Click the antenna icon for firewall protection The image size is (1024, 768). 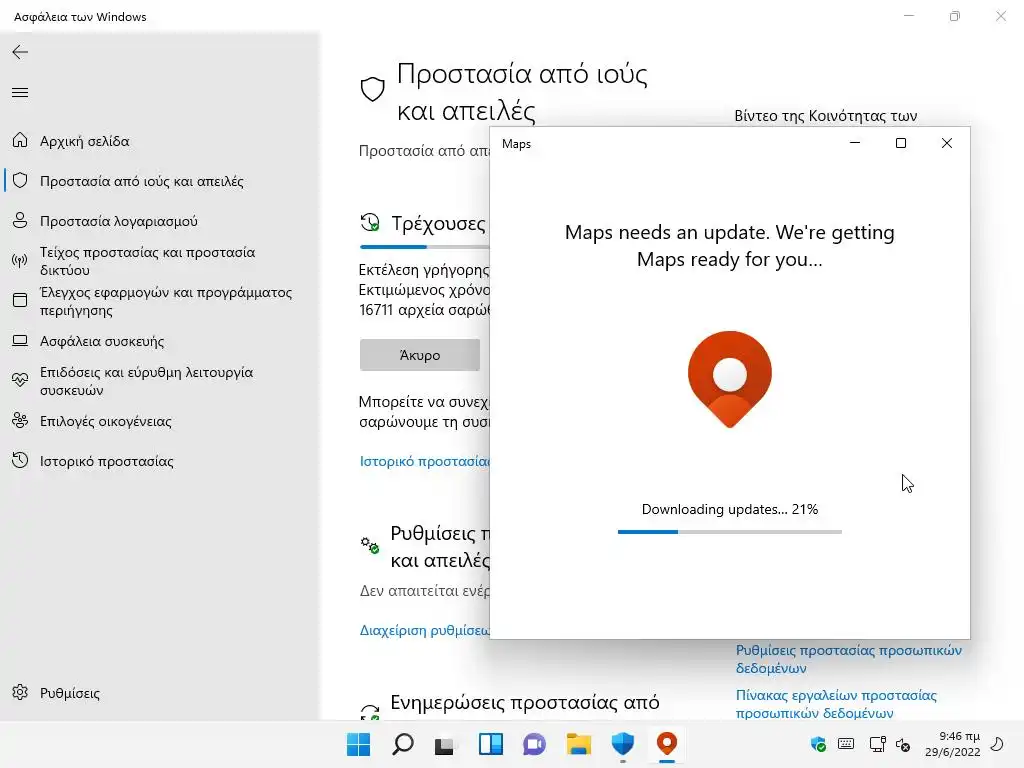pos(20,261)
